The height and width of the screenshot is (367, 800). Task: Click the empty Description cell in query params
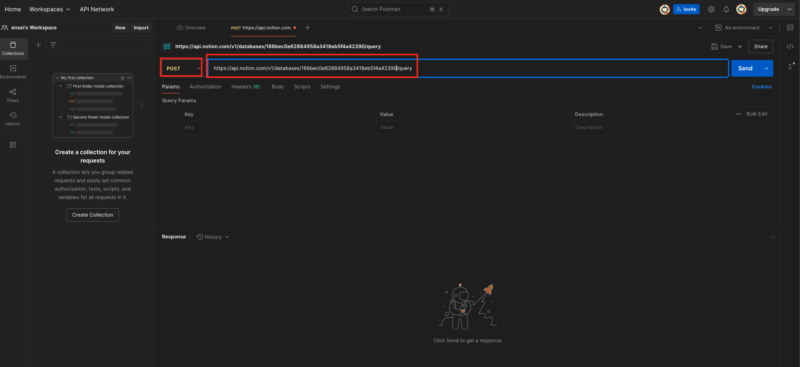coord(671,127)
